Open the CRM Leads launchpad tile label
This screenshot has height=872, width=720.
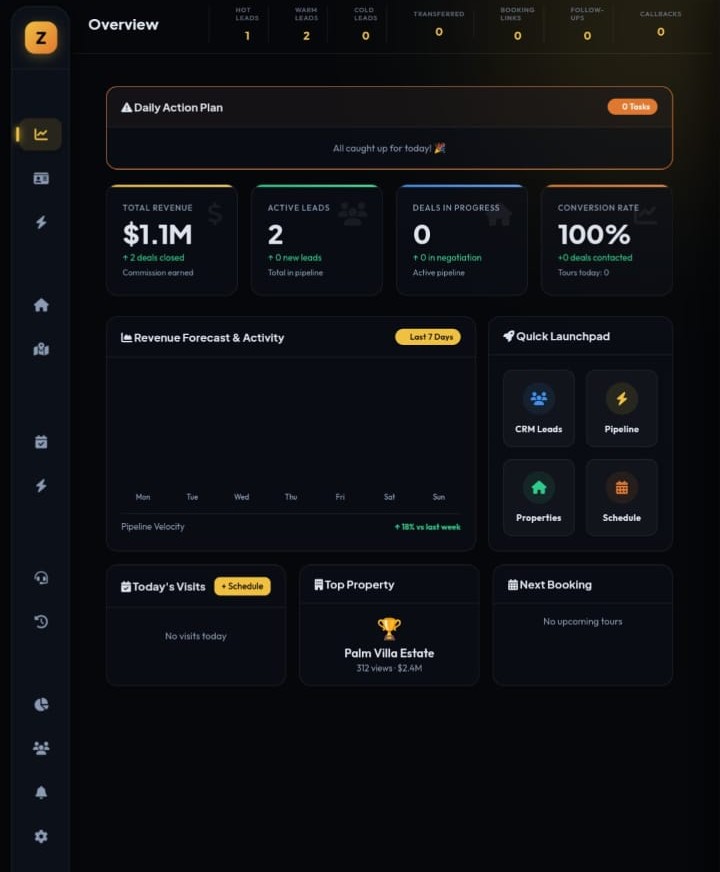point(538,429)
